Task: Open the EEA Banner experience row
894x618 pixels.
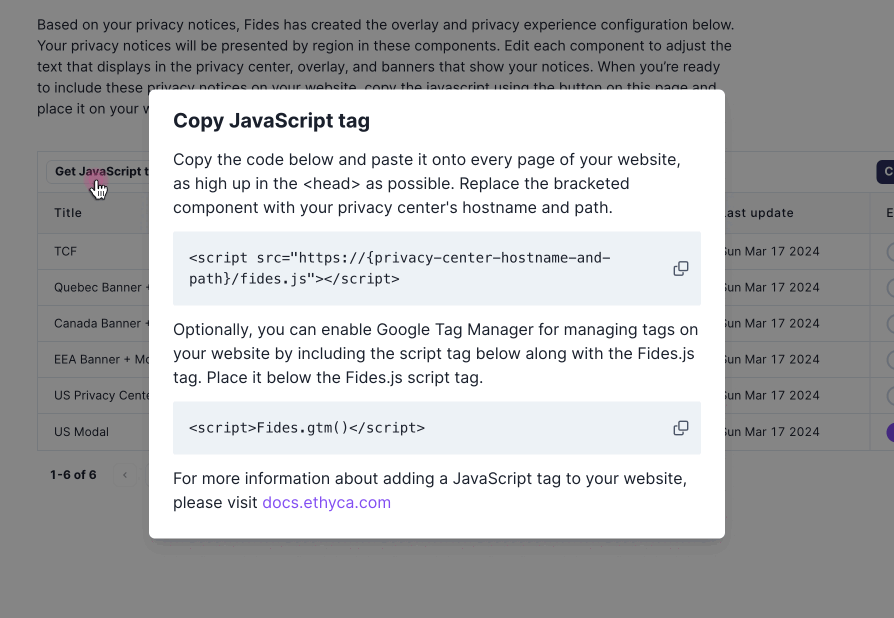Action: [x=101, y=359]
